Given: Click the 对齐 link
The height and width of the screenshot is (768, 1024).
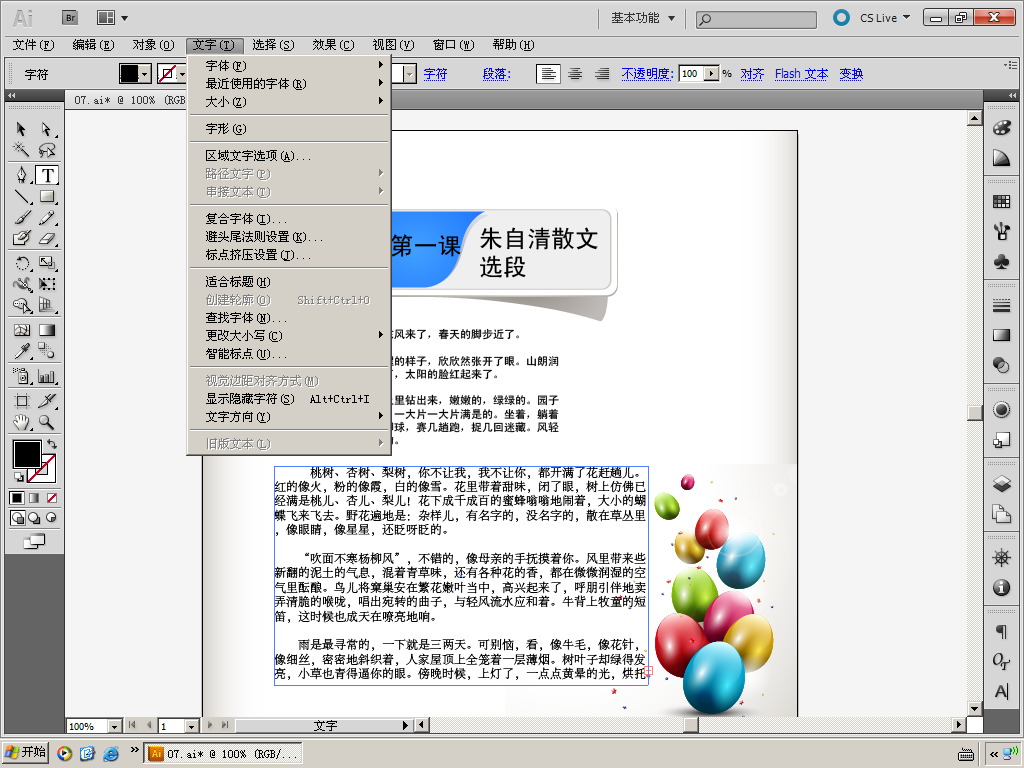Looking at the screenshot, I should coord(752,74).
